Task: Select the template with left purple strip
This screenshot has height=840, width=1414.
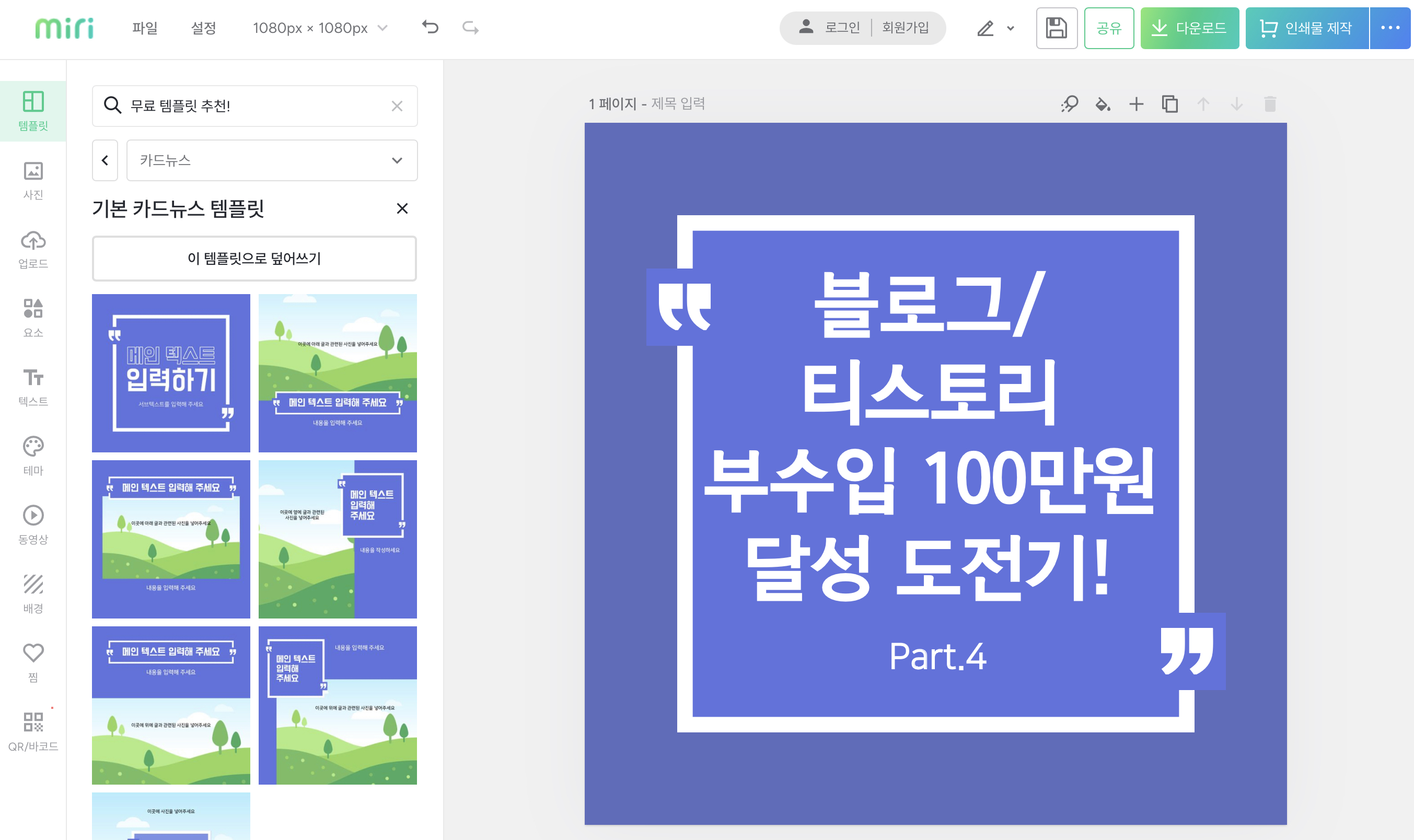Action: pyautogui.click(x=338, y=705)
